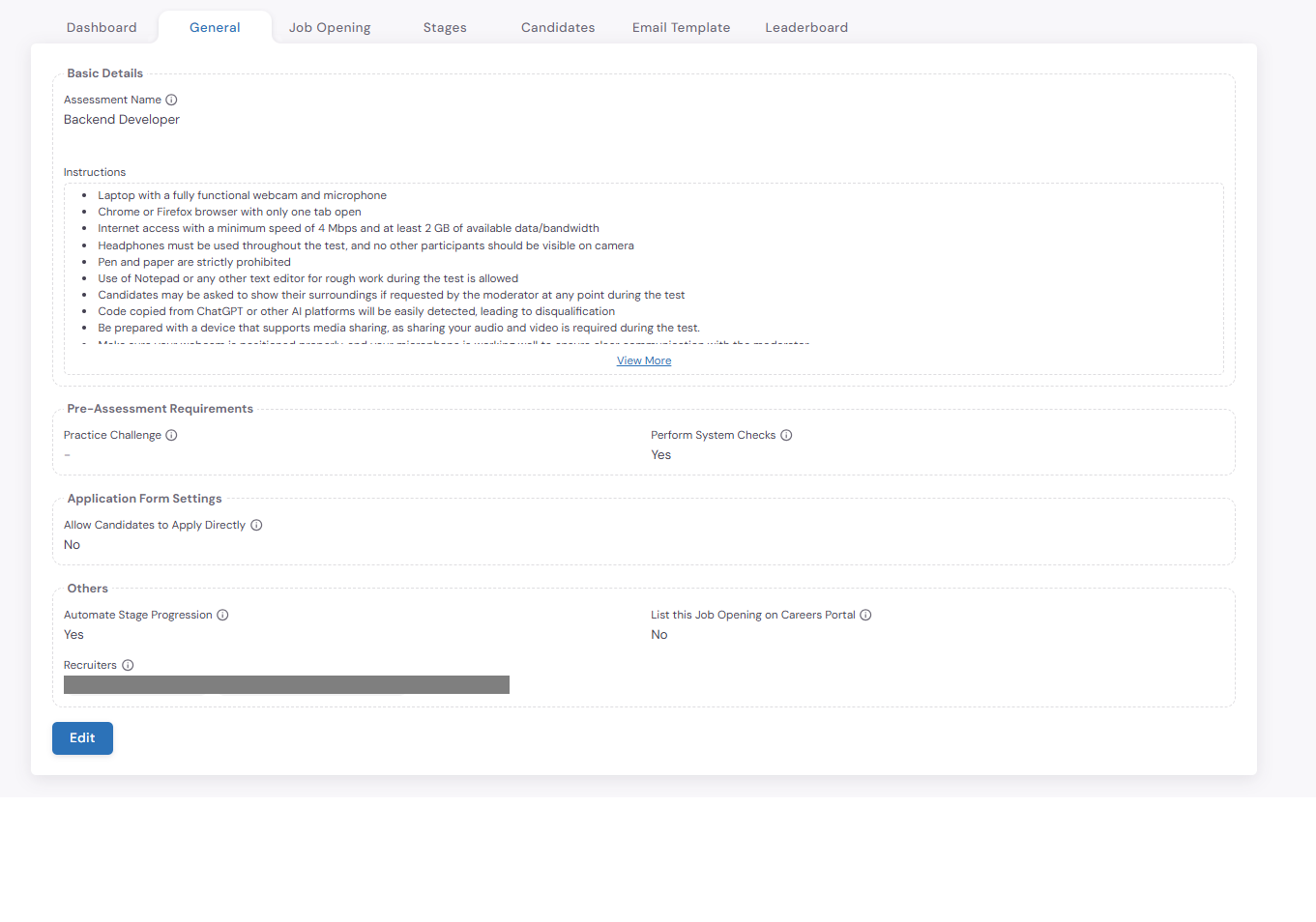Open the Leaderboard tab
The height and width of the screenshot is (922, 1316).
[806, 27]
